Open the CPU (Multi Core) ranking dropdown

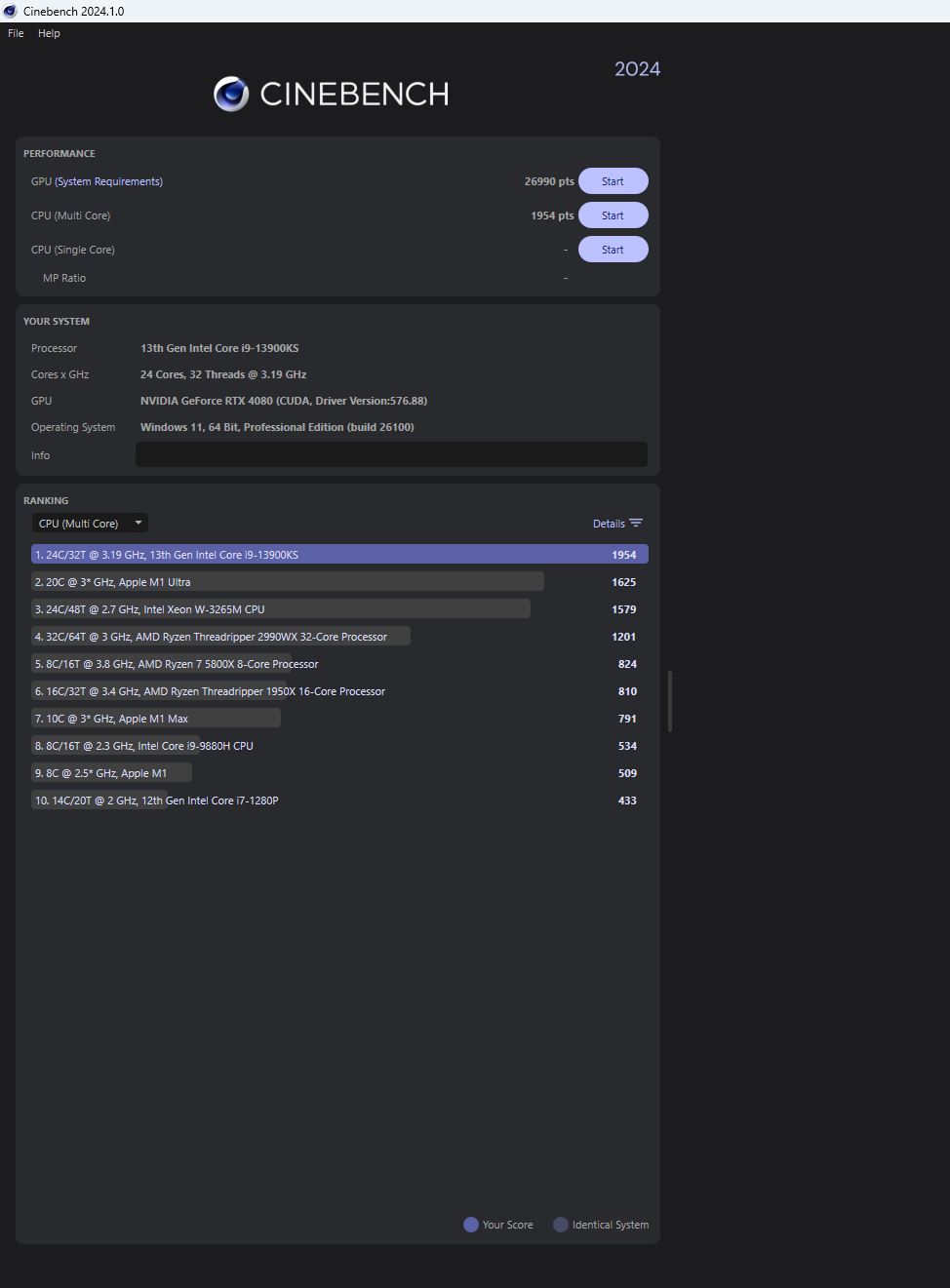[x=90, y=524]
